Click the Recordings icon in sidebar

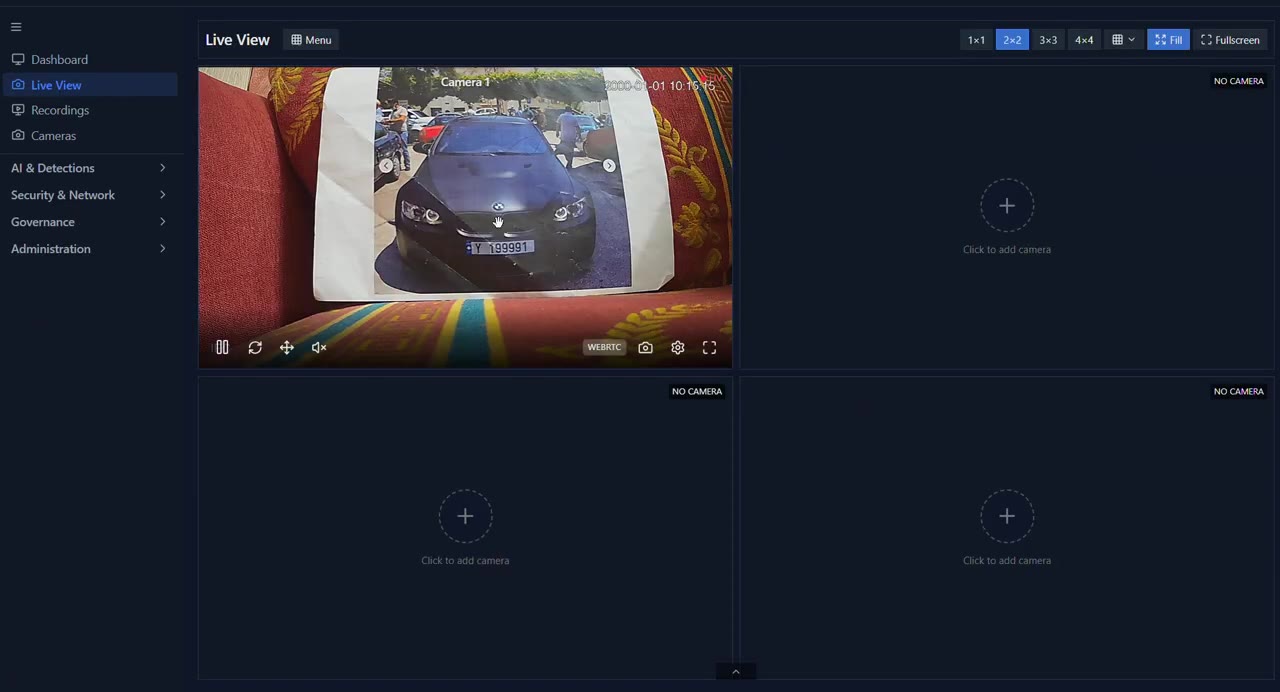click(18, 110)
